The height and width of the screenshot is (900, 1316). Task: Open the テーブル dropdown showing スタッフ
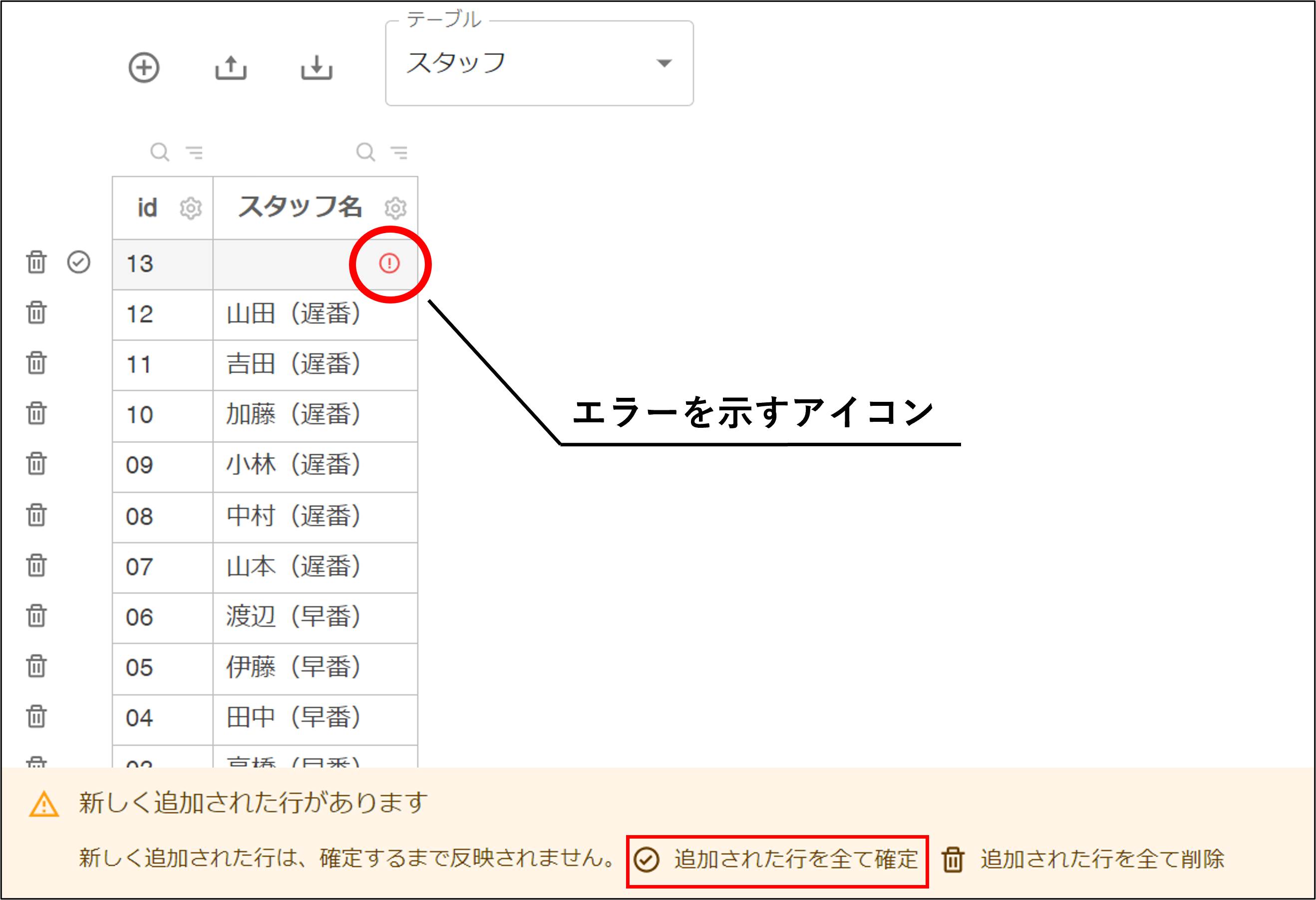[x=539, y=63]
